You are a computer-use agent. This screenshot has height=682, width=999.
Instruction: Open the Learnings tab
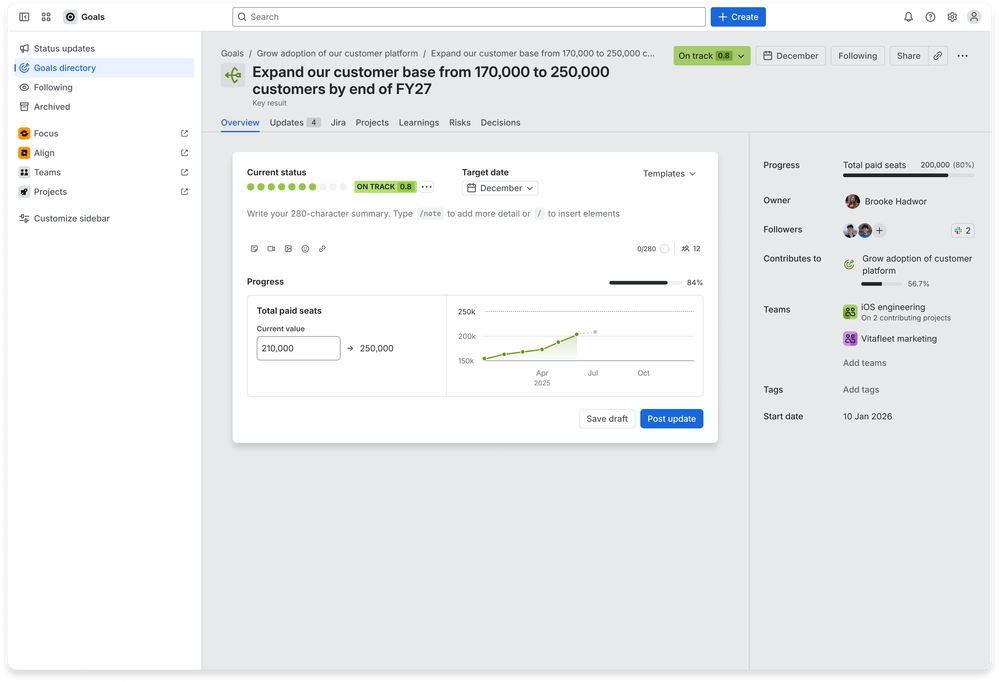coord(419,123)
